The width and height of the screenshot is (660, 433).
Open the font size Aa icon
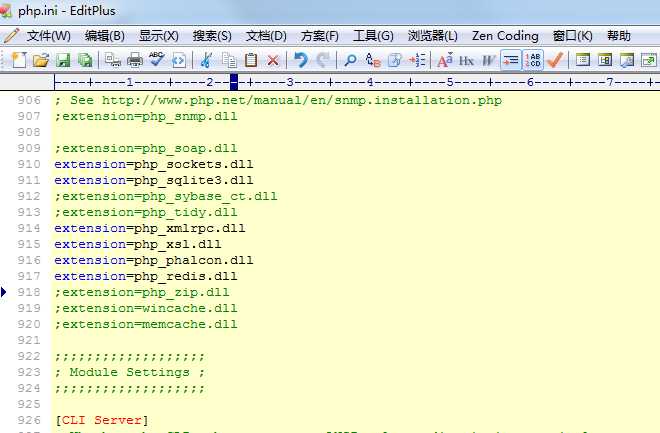tap(445, 60)
